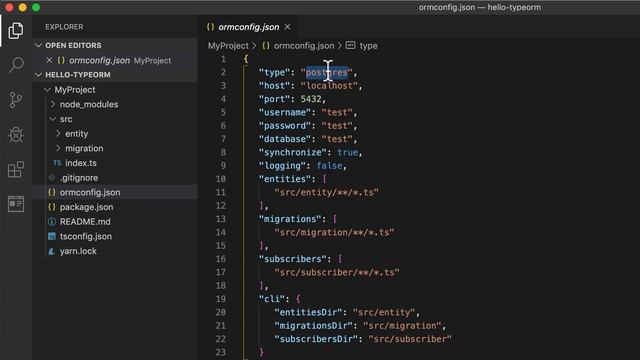Open the Search view in activity bar
This screenshot has width=640, height=360.
16,65
